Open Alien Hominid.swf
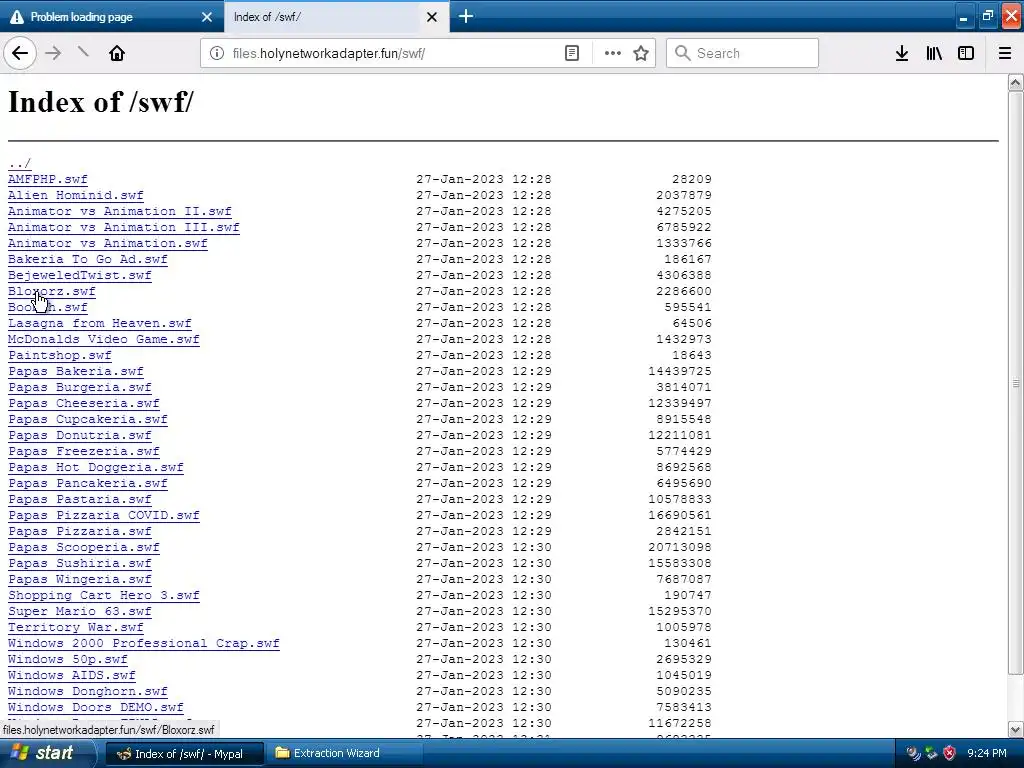The image size is (1024, 768). pyautogui.click(x=76, y=195)
